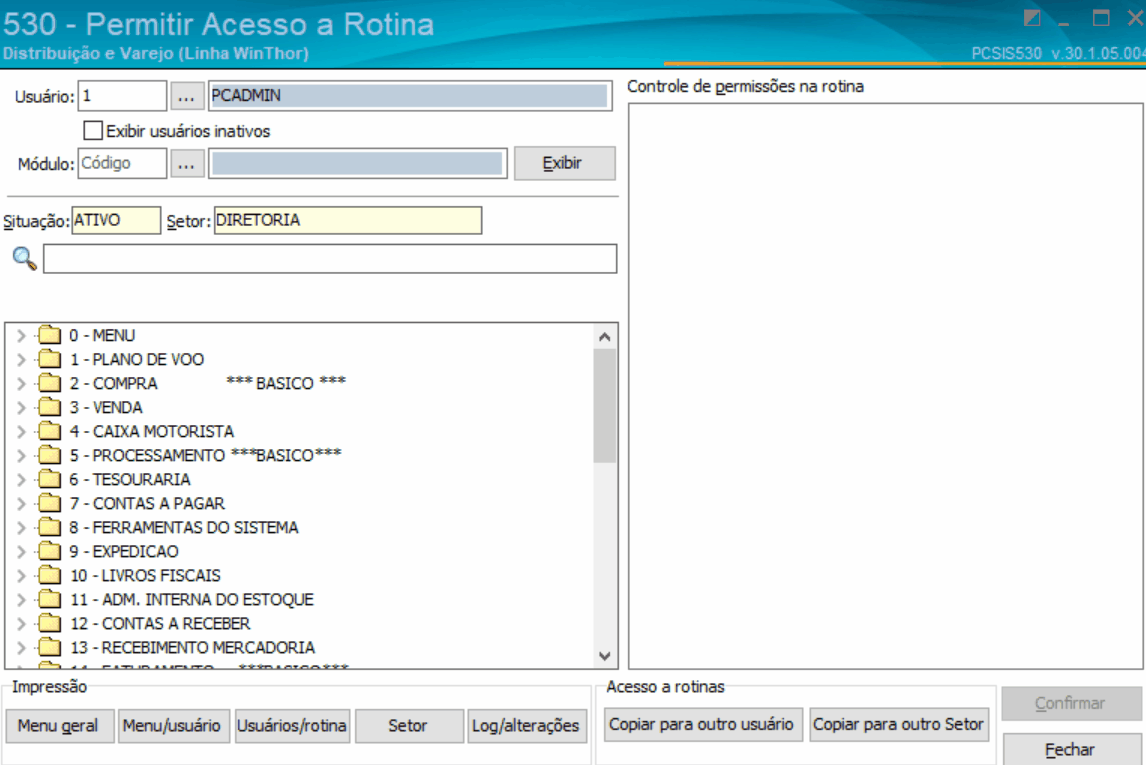Click the Módulo Código input field
This screenshot has height=765, width=1146.
(x=122, y=163)
